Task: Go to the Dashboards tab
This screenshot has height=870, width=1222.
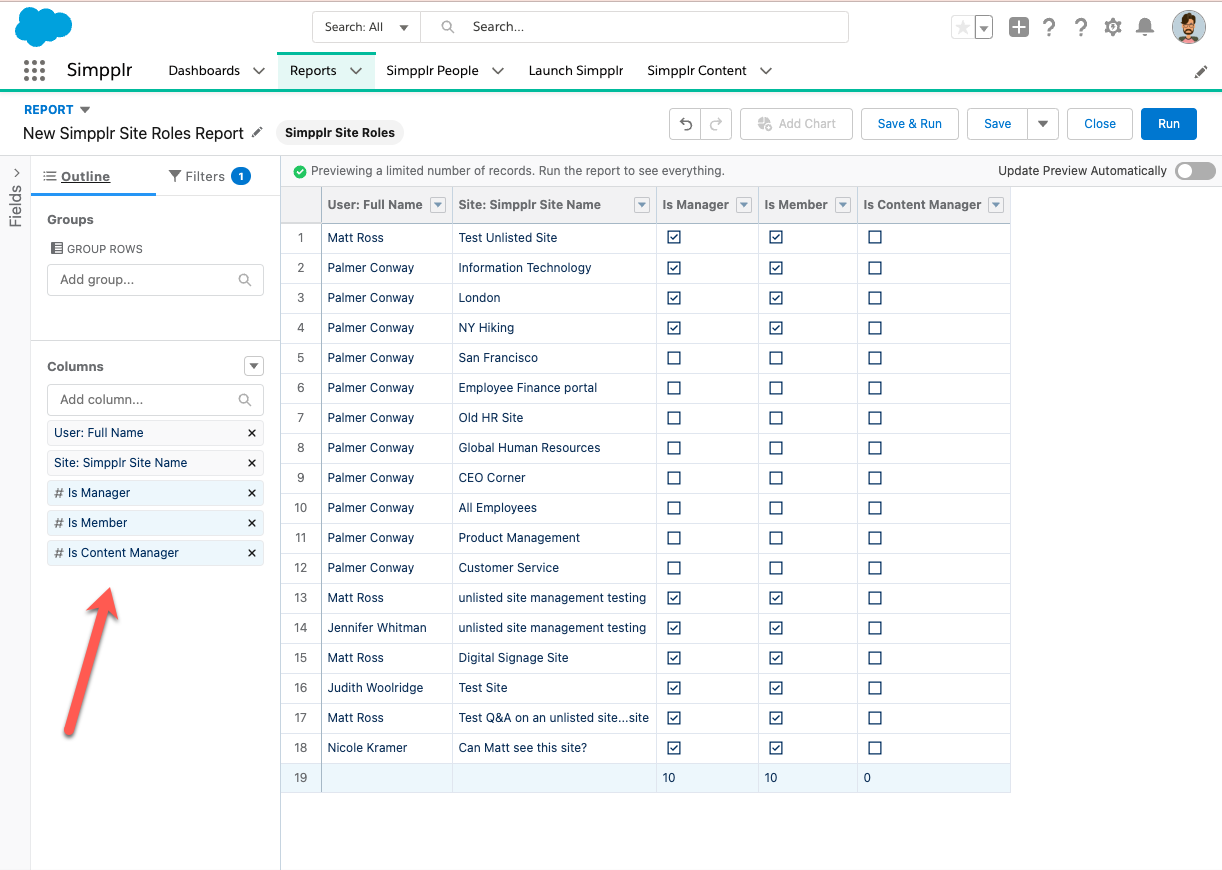Action: (x=204, y=71)
